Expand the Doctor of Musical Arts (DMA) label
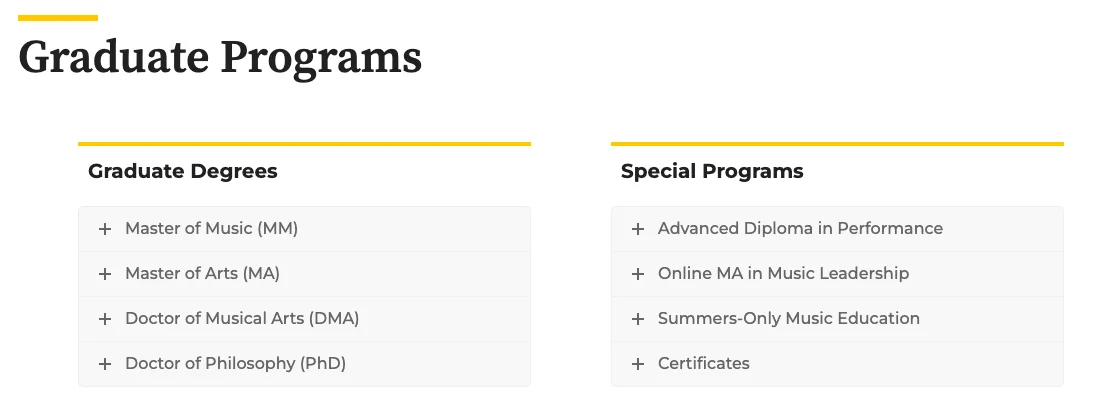The height and width of the screenshot is (419, 1119). pyautogui.click(x=242, y=319)
